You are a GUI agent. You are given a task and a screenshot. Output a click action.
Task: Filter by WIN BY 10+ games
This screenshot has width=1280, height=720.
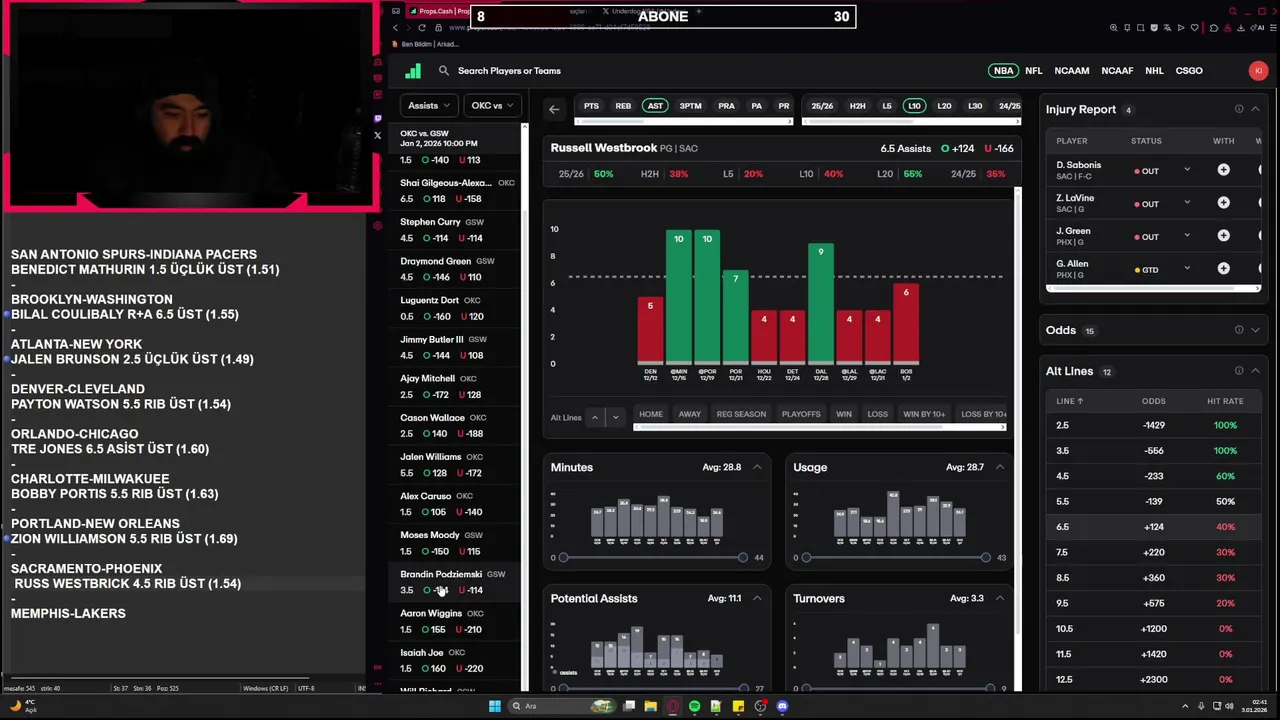click(924, 414)
